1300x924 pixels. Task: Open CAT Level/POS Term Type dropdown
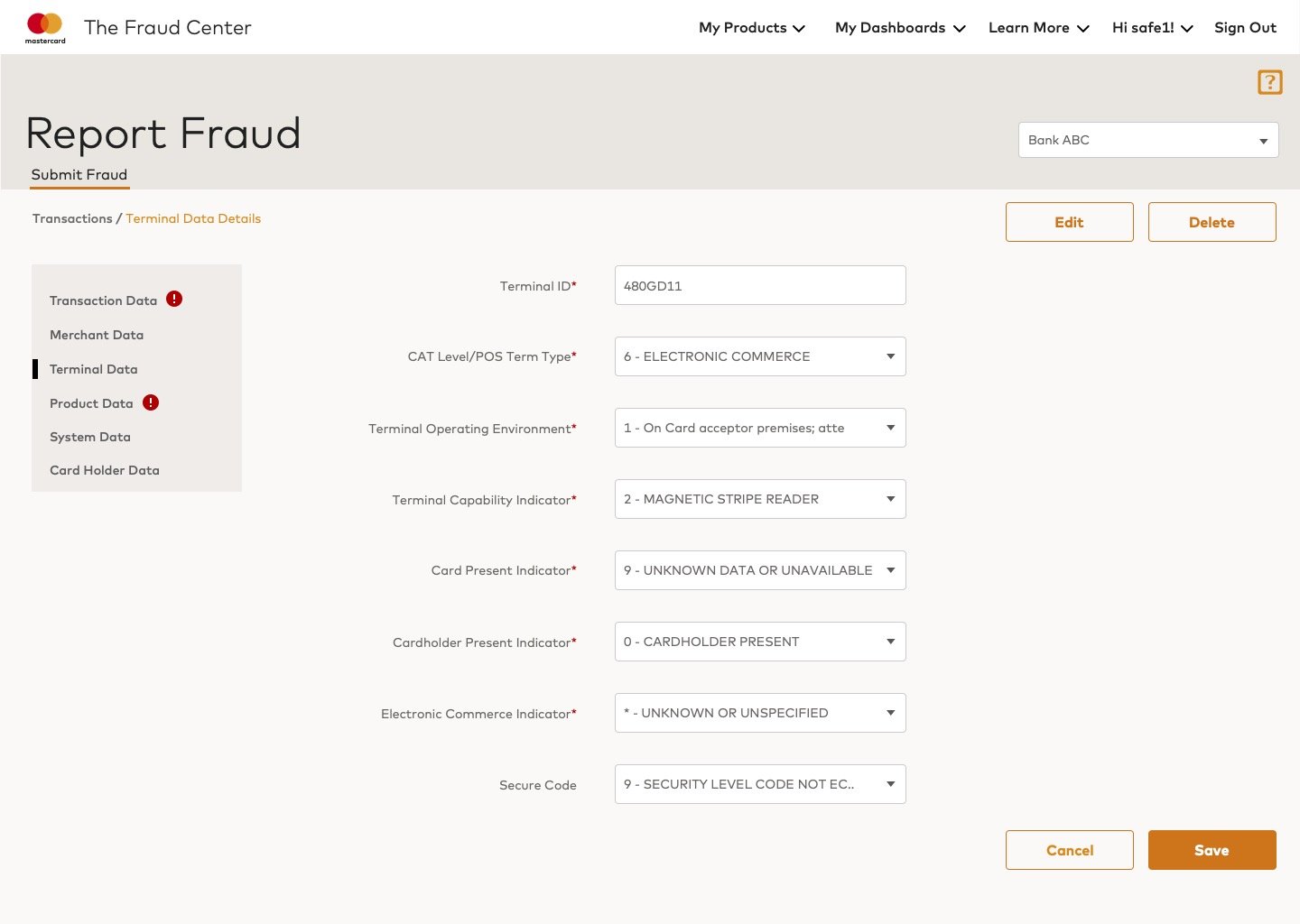pyautogui.click(x=760, y=356)
